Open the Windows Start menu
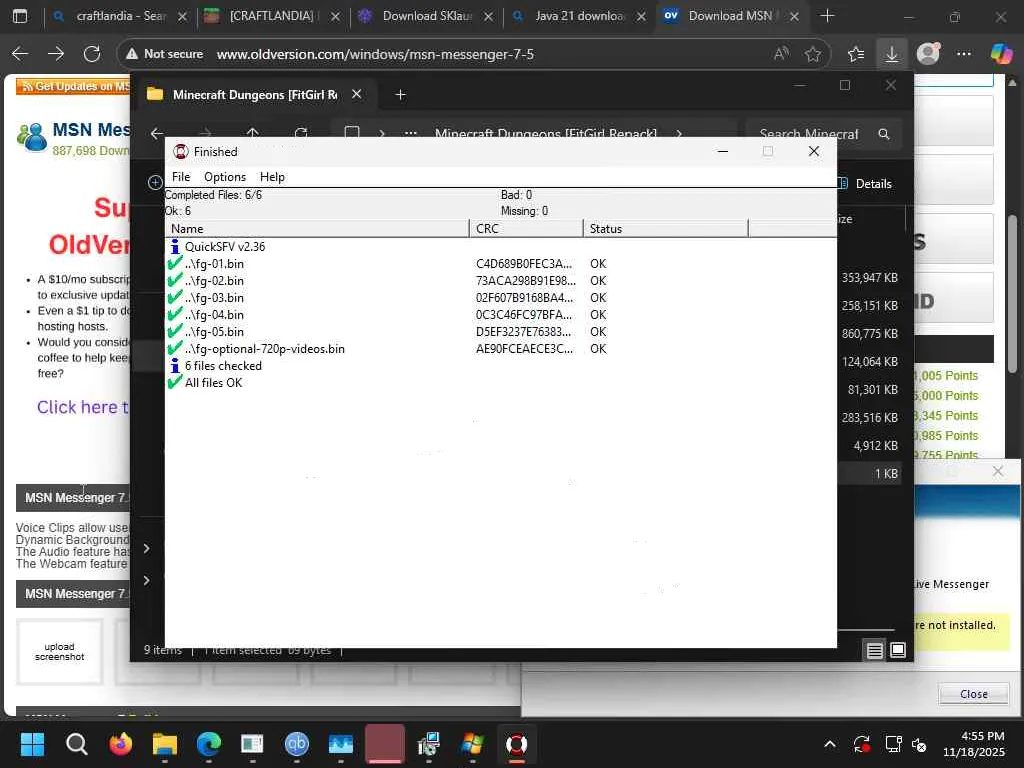The width and height of the screenshot is (1024, 768). [x=32, y=744]
